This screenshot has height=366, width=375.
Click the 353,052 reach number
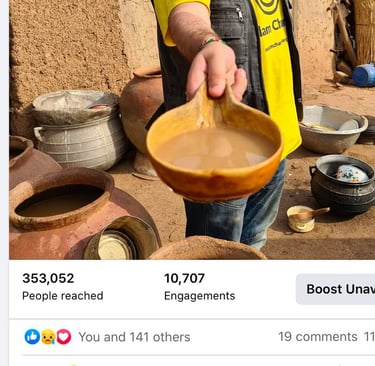click(48, 278)
